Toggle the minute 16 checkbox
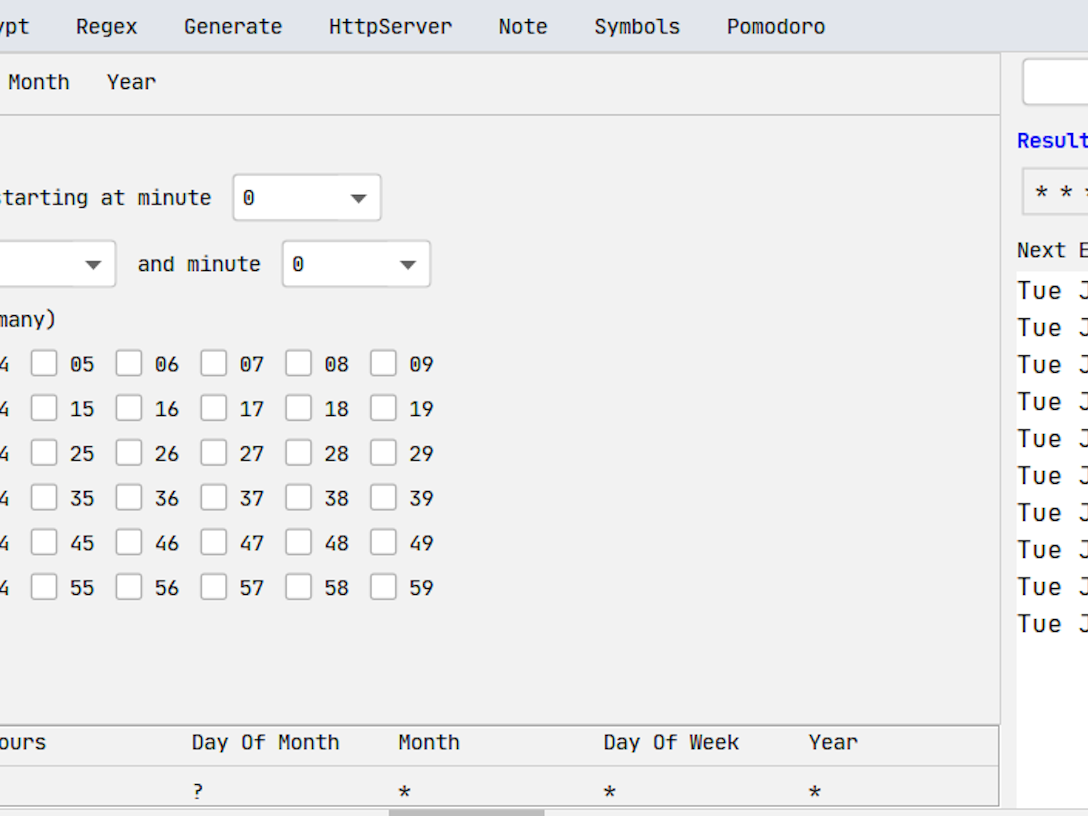The width and height of the screenshot is (1088, 816). click(x=129, y=408)
